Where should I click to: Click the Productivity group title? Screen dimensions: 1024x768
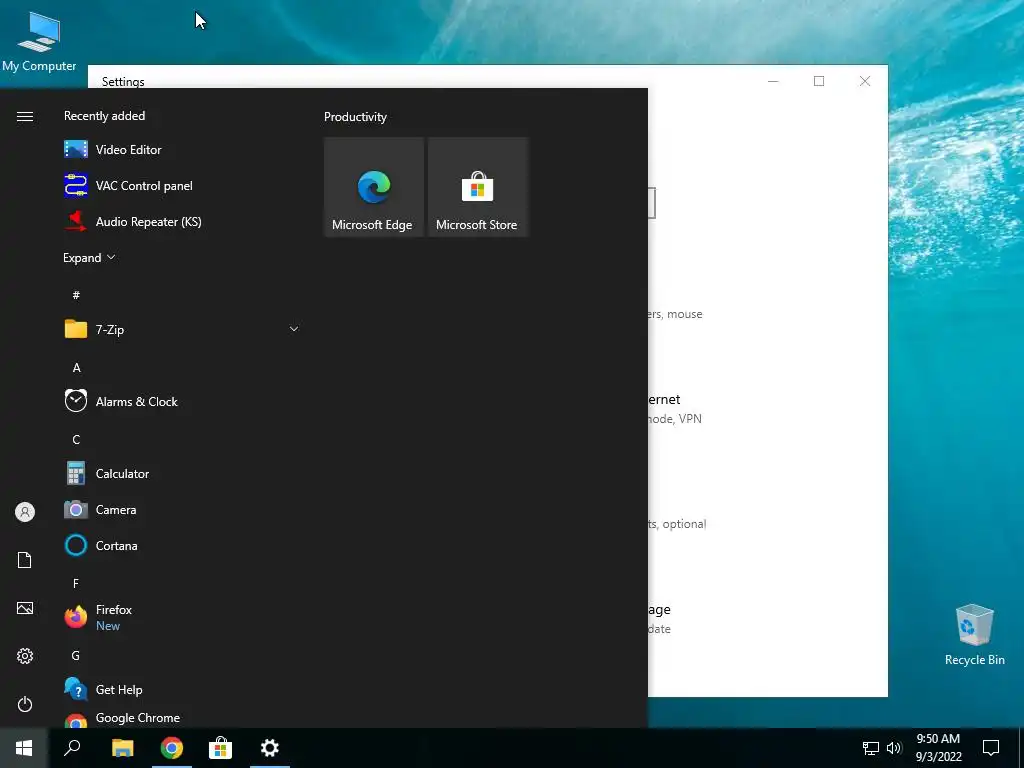click(355, 117)
